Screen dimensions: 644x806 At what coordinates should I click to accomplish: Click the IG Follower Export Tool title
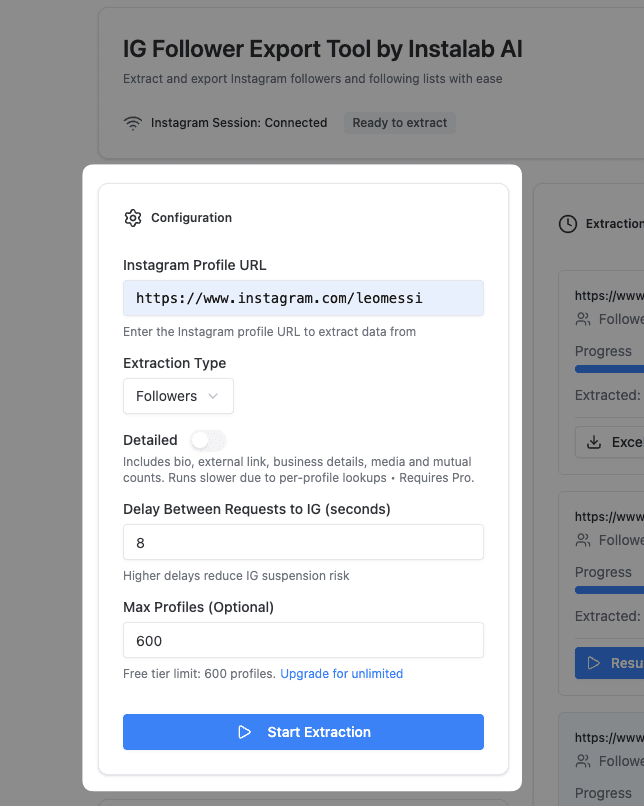click(x=323, y=50)
